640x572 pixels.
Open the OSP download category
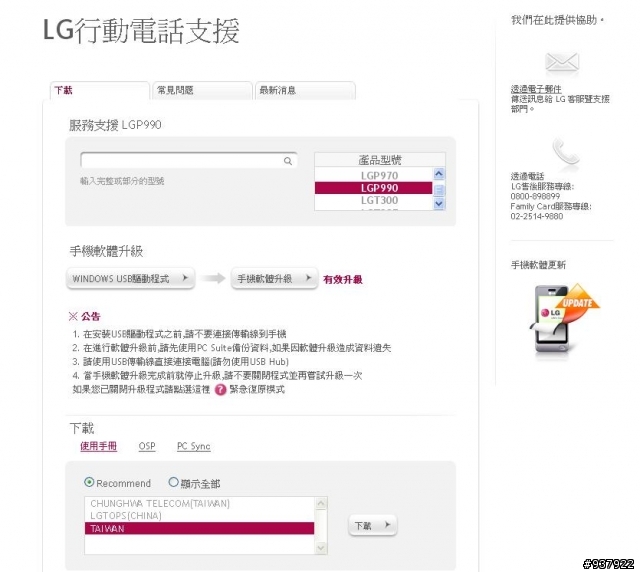coord(147,446)
